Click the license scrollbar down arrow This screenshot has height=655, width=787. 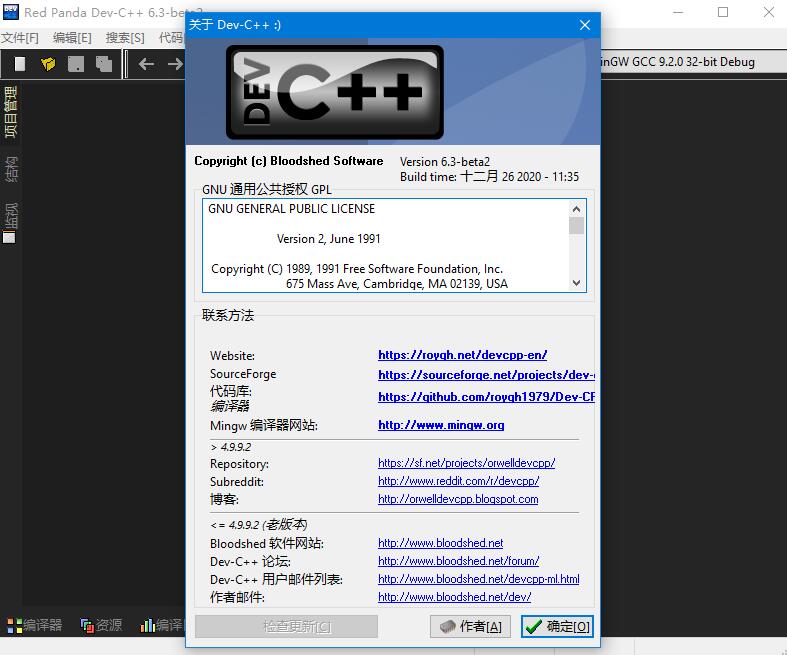click(577, 283)
